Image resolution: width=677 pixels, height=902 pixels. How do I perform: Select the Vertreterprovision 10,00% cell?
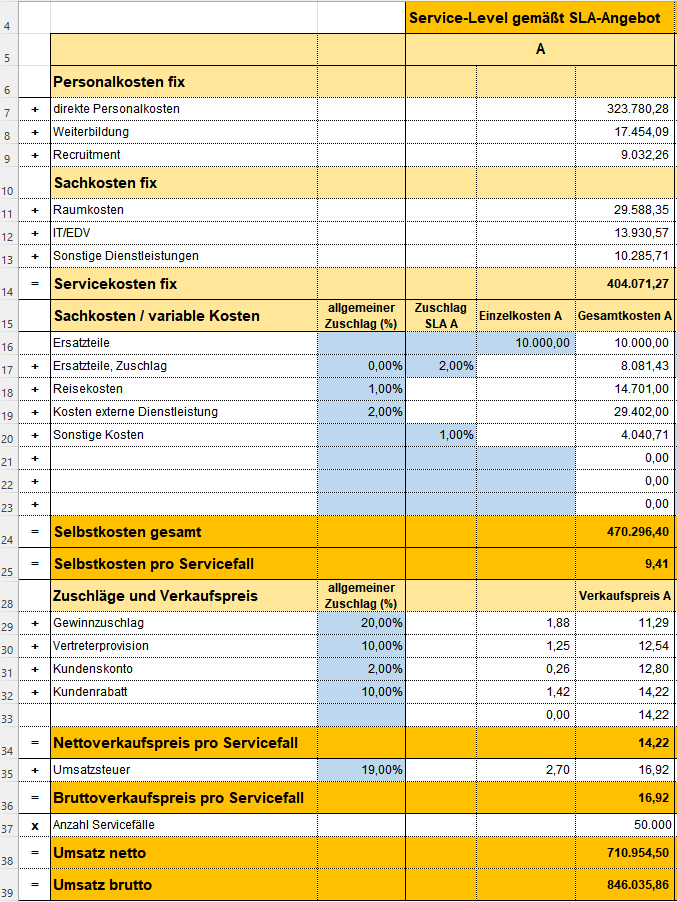click(361, 647)
